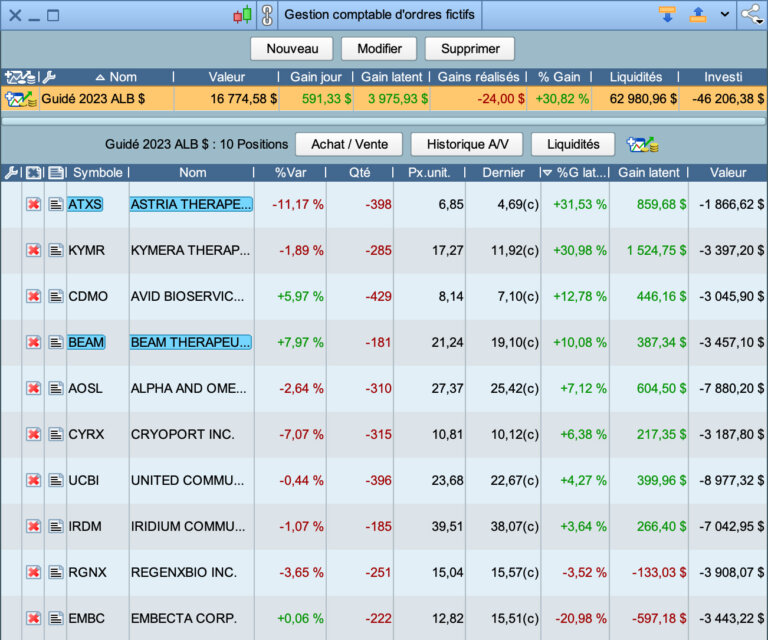Sort positions by %Var column

(x=290, y=172)
